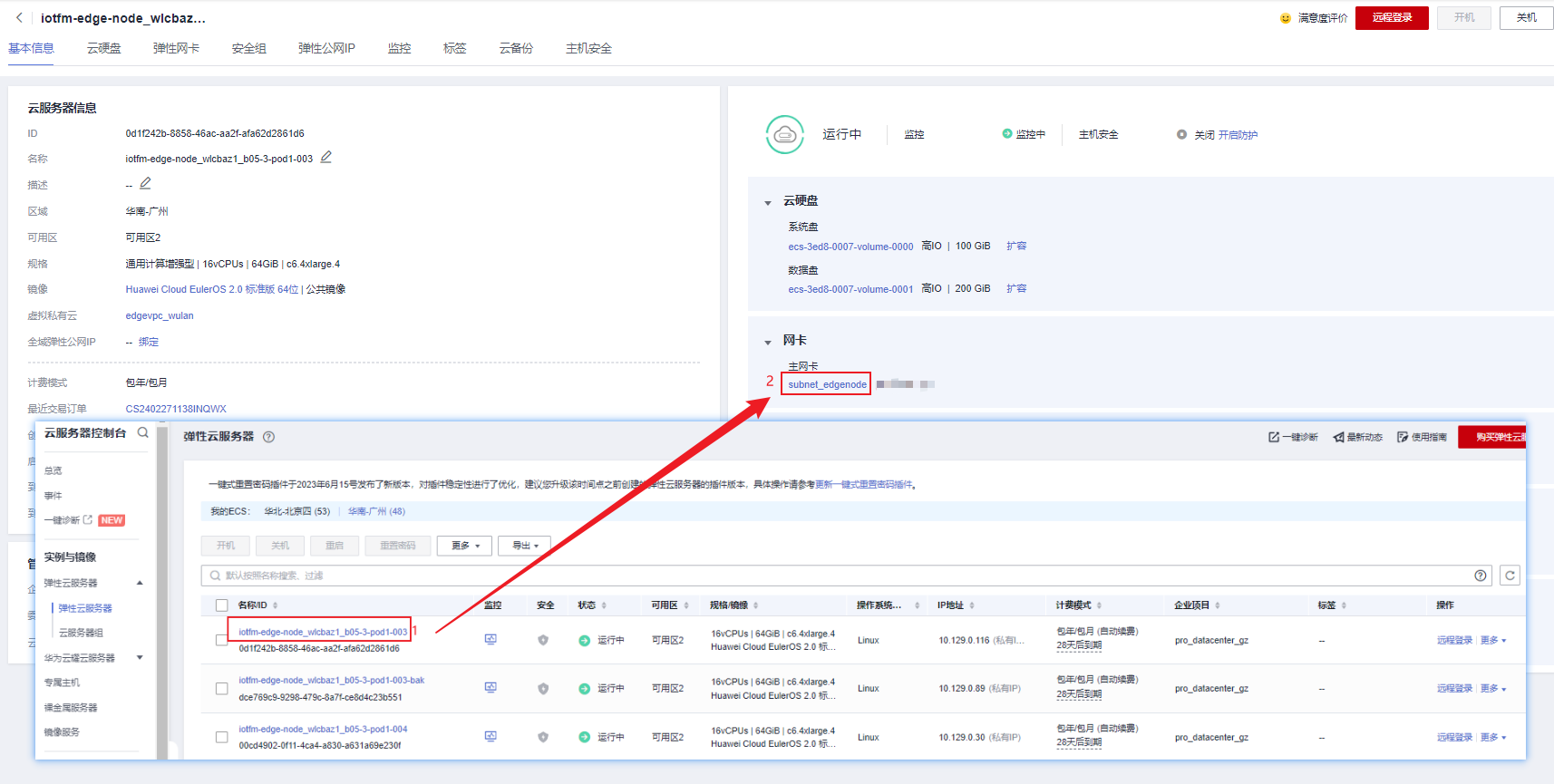Switch to the 弹性网卡 tab
1554x784 pixels.
coord(176,48)
